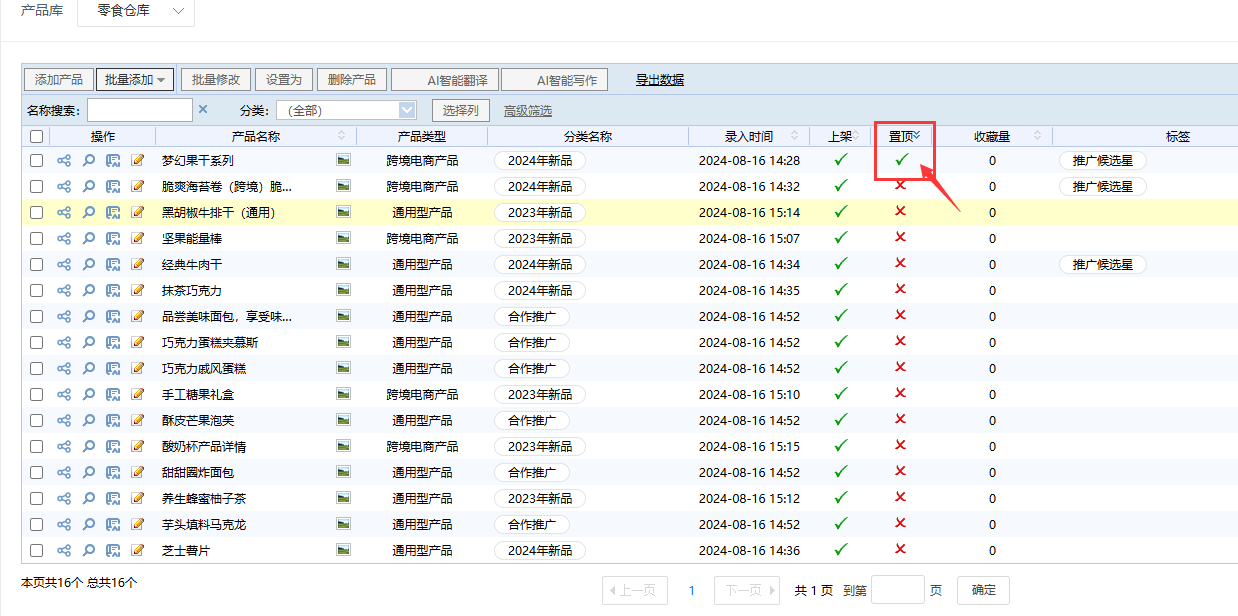
Task: Expand the 批量添加 dropdown button
Action: [135, 80]
